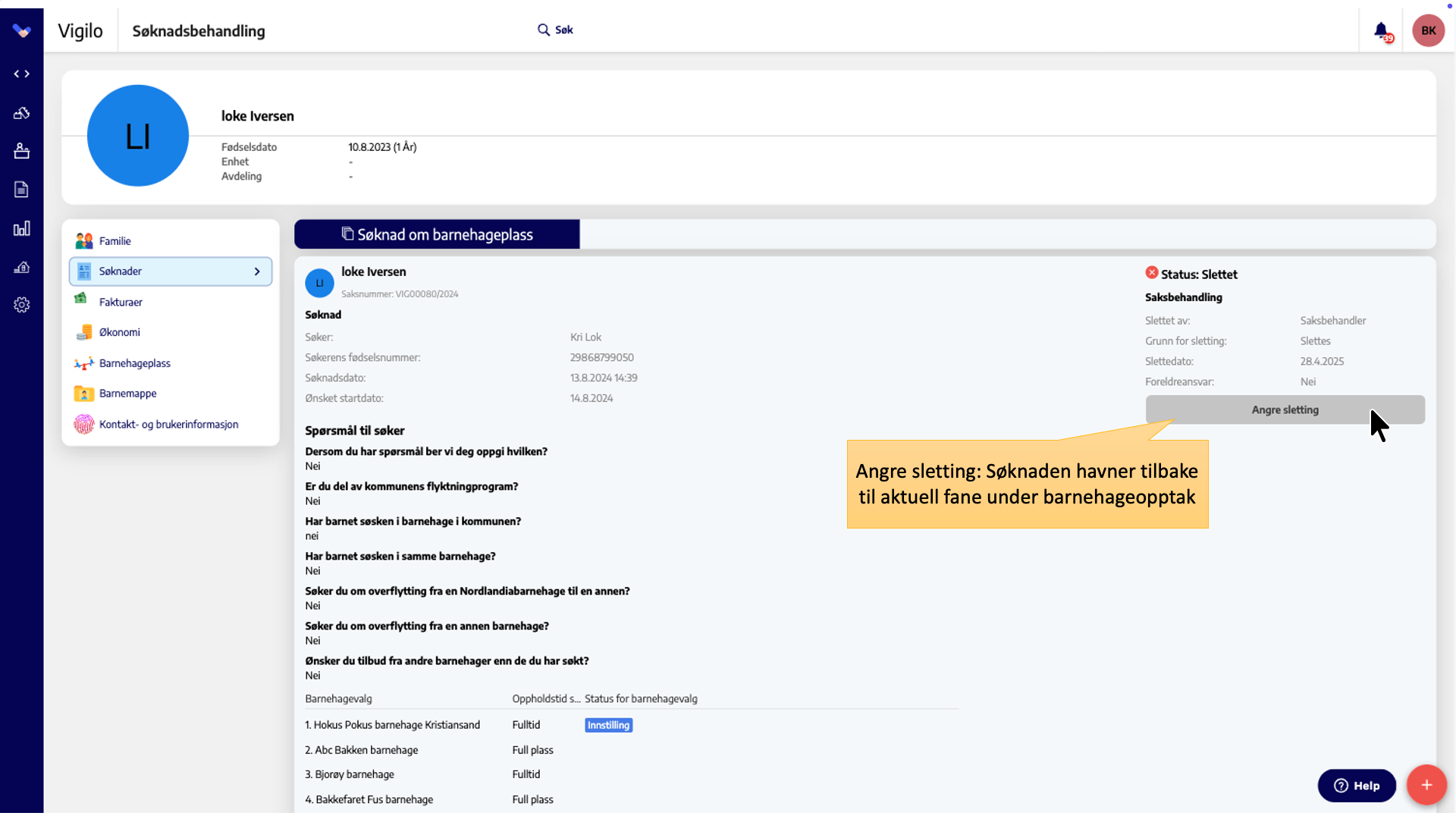The image size is (1456, 819).
Task: Click the Vigilo title text
Action: pos(80,31)
